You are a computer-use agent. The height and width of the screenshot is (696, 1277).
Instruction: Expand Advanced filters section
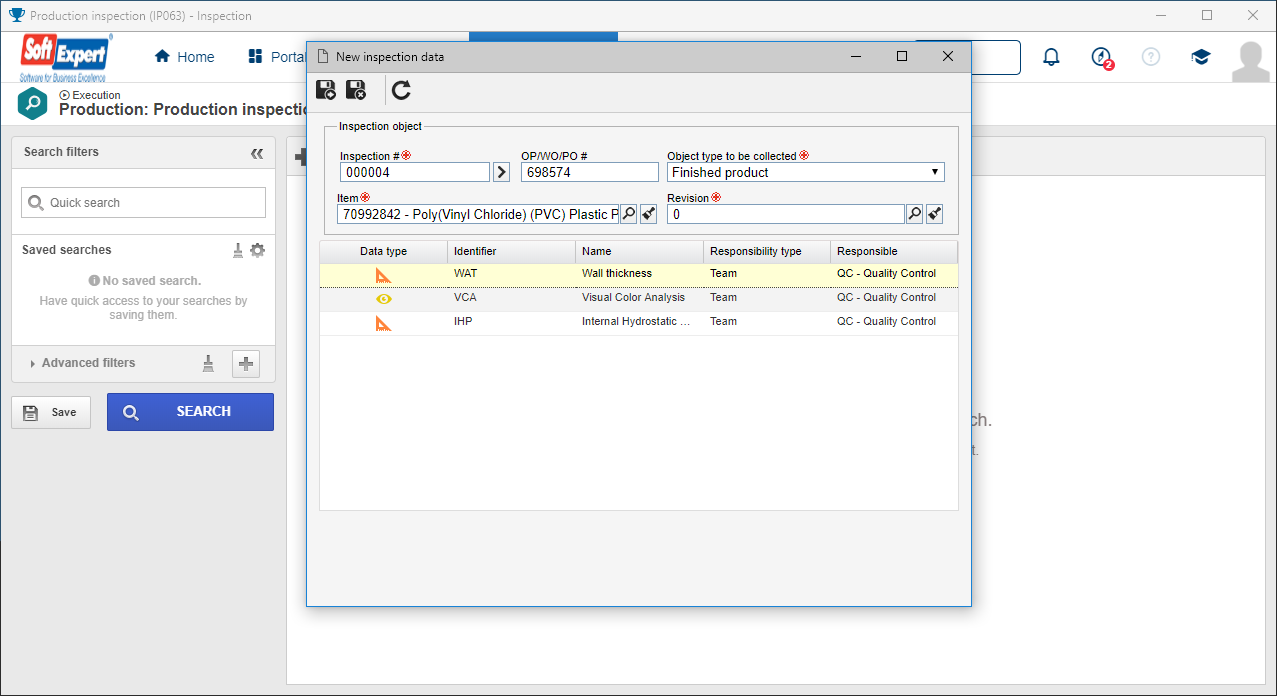(x=83, y=363)
